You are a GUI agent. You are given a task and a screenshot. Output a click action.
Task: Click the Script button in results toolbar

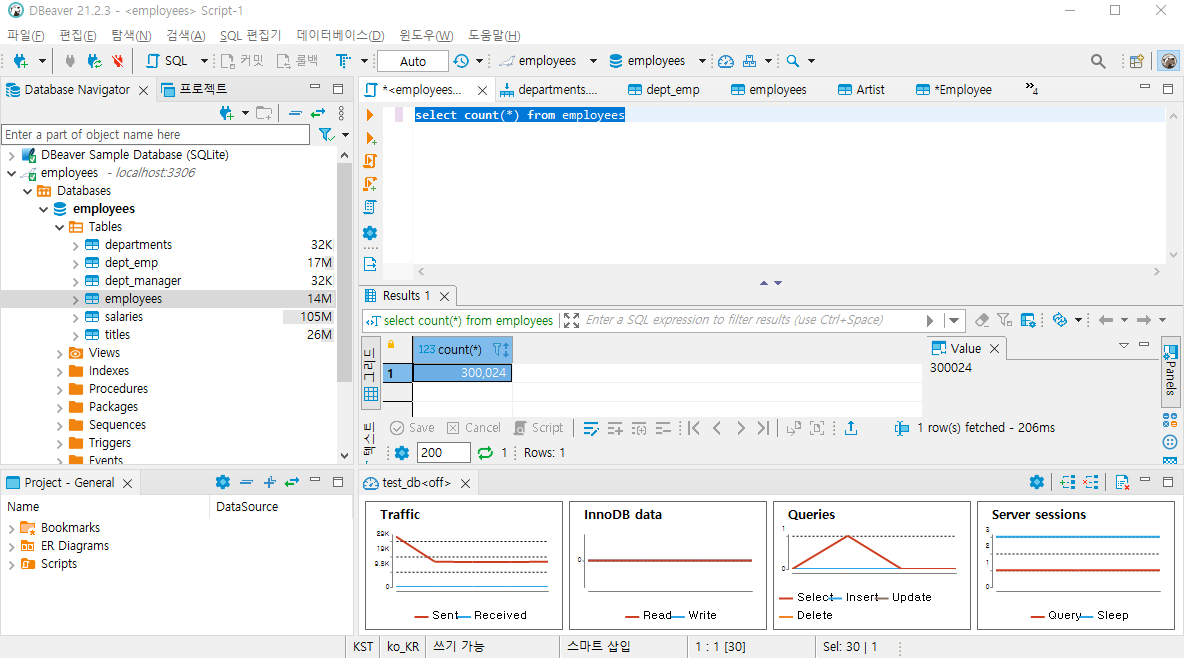538,428
